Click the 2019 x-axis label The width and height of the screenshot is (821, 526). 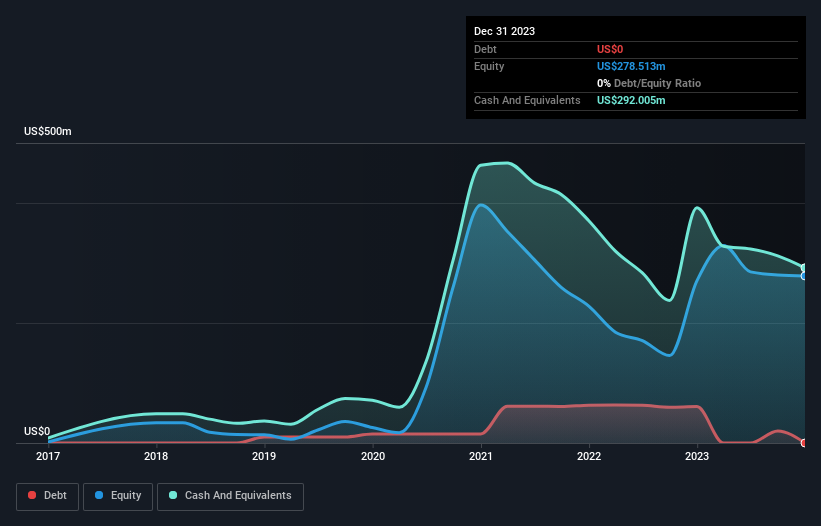click(x=264, y=456)
